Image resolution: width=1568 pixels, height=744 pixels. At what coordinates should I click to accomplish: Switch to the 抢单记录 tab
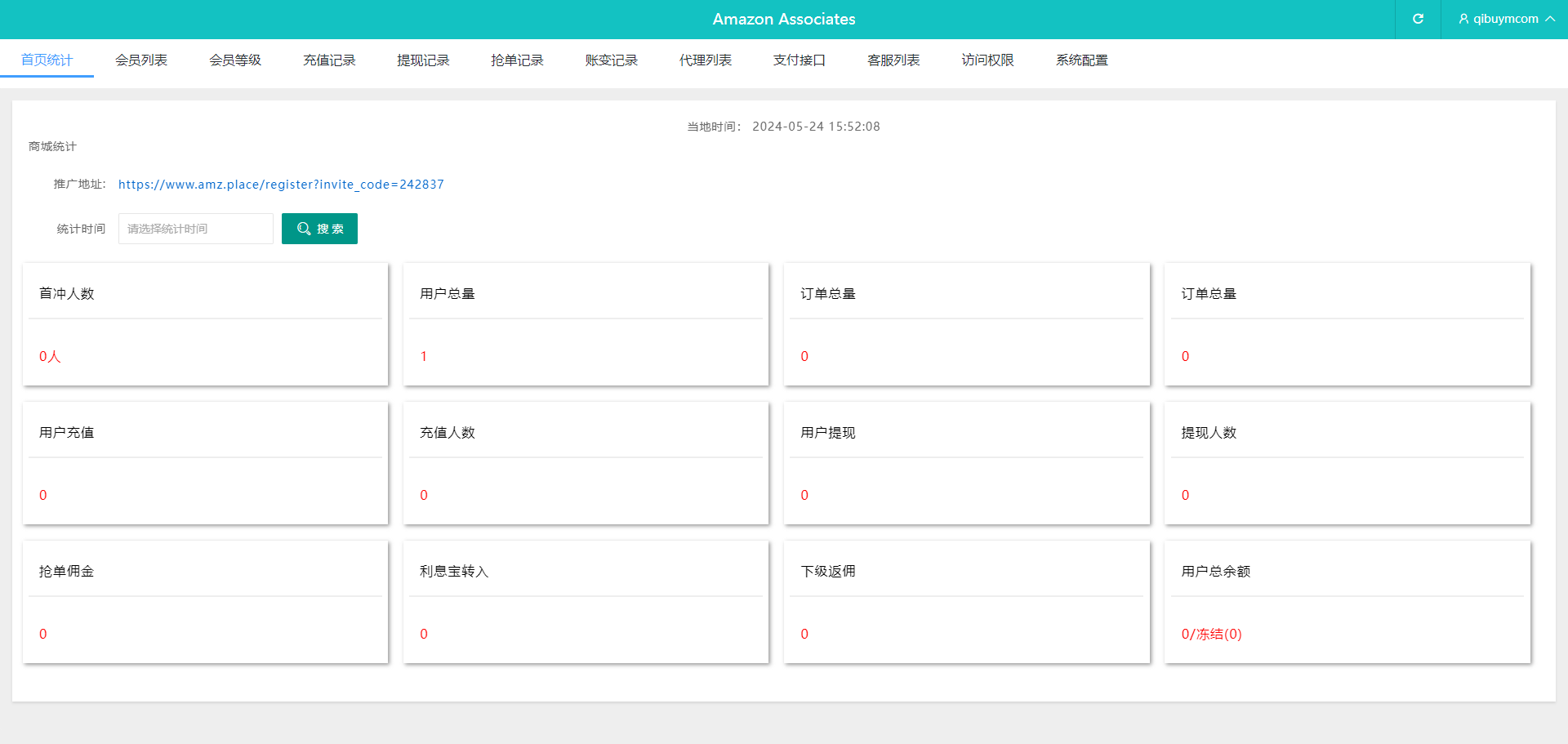pos(517,60)
